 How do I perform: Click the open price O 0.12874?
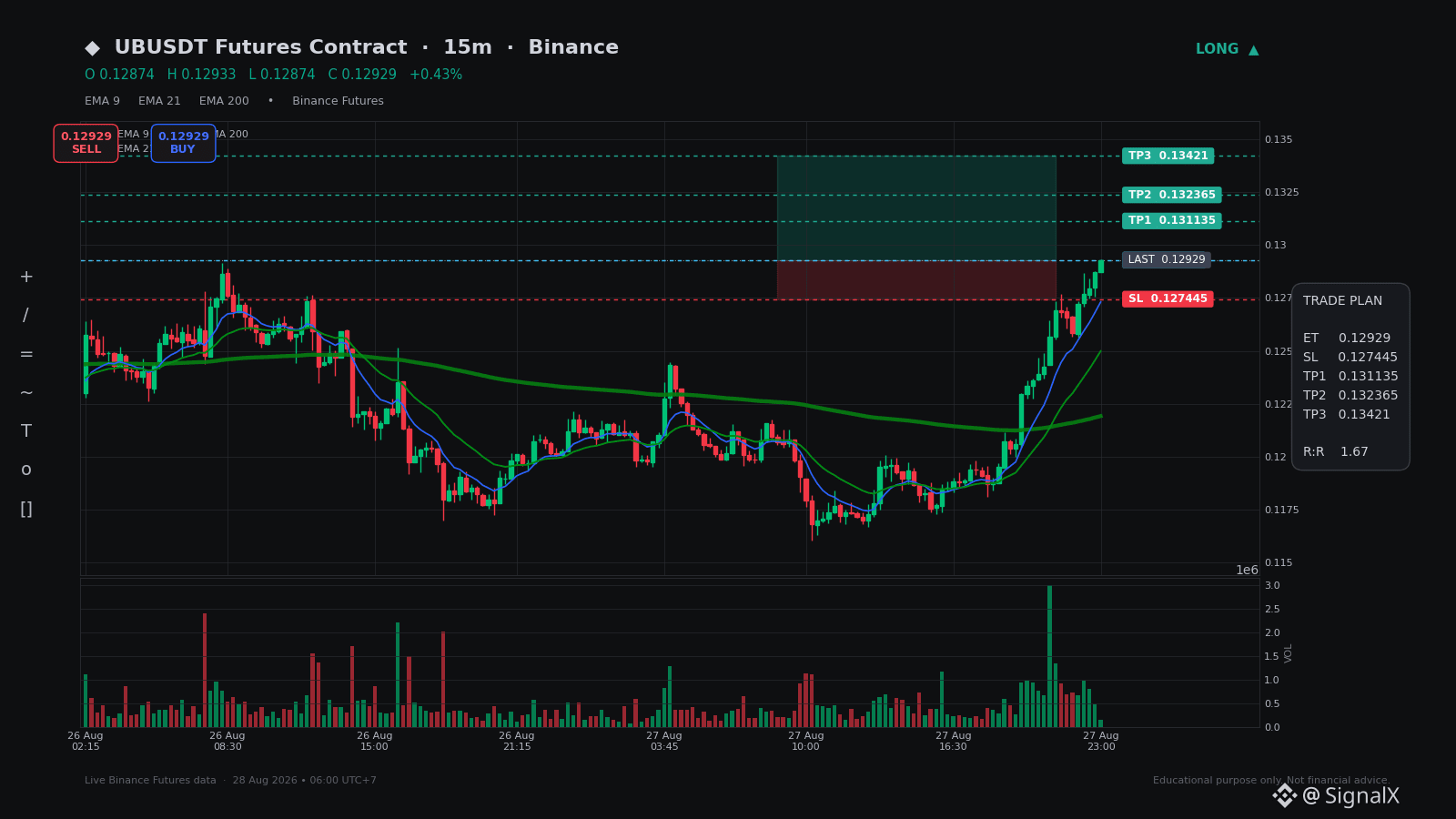coord(119,75)
